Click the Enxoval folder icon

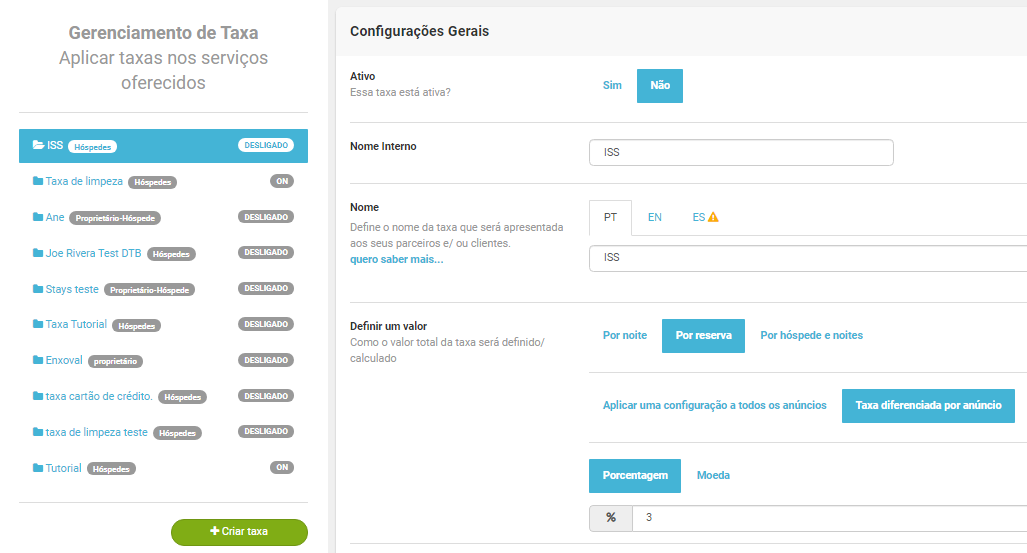(38, 360)
